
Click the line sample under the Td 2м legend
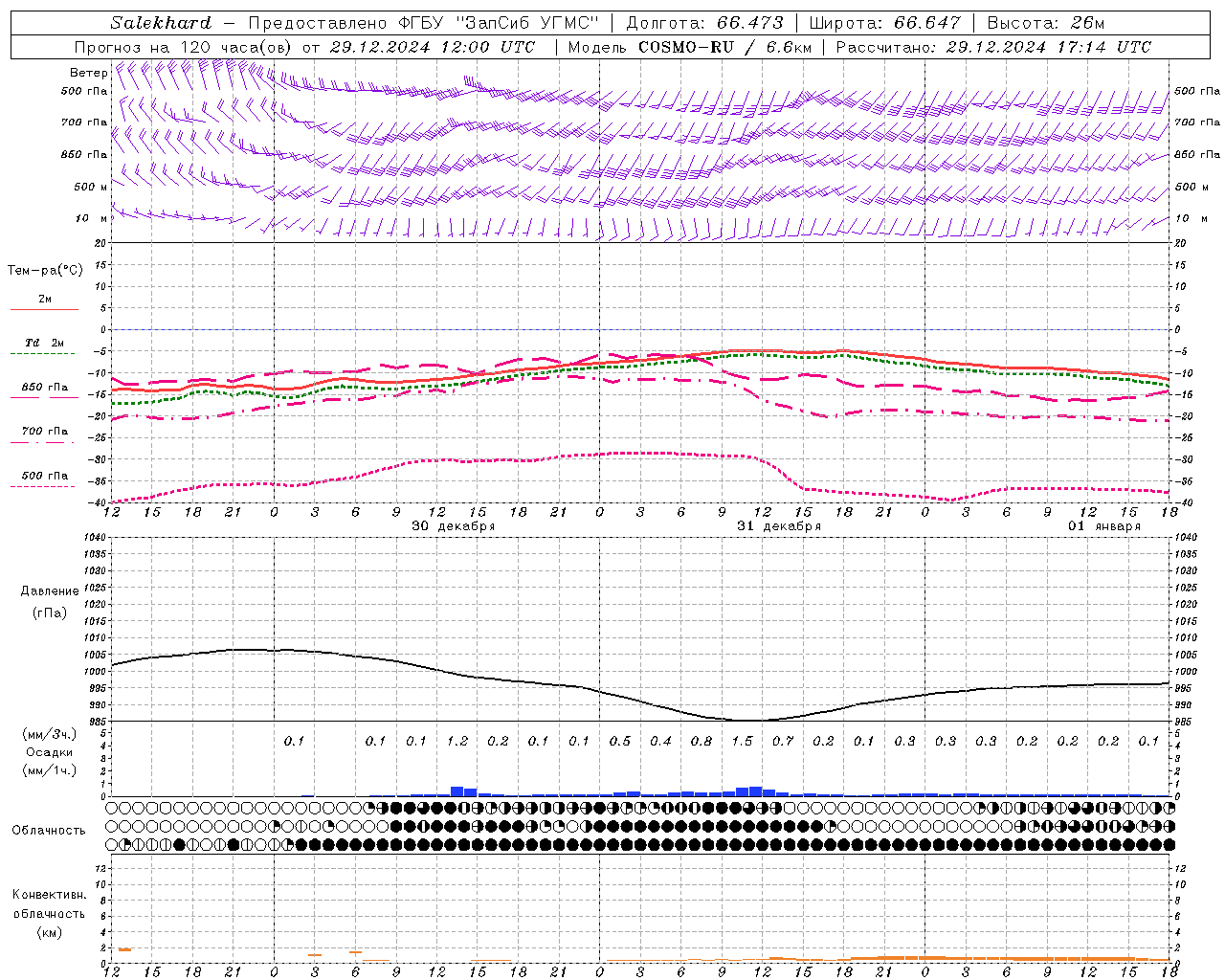[44, 354]
